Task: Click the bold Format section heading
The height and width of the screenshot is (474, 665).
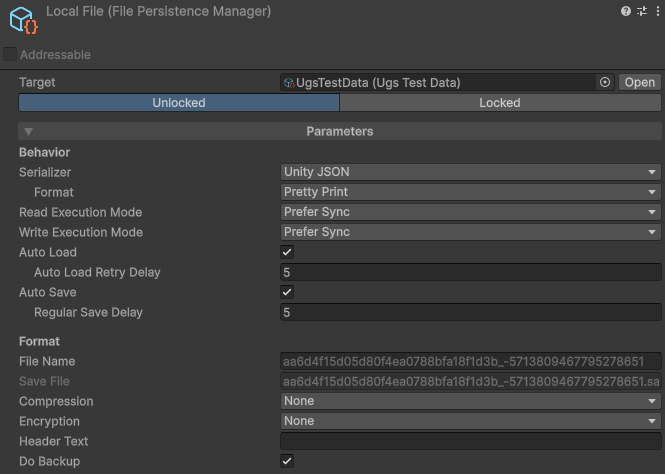Action: point(39,341)
